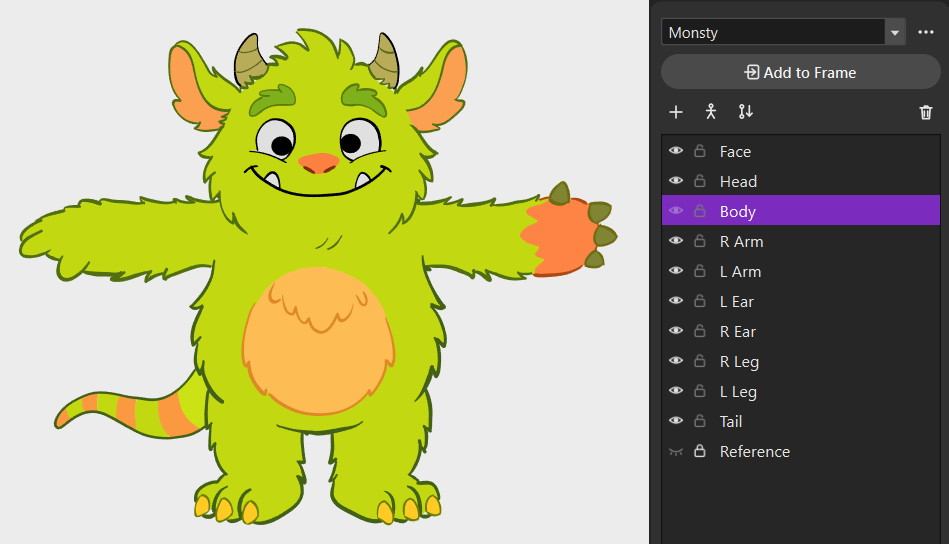Viewport: 949px width, 544px height.
Task: Click the skeleton rig figure icon
Action: pyautogui.click(x=711, y=112)
